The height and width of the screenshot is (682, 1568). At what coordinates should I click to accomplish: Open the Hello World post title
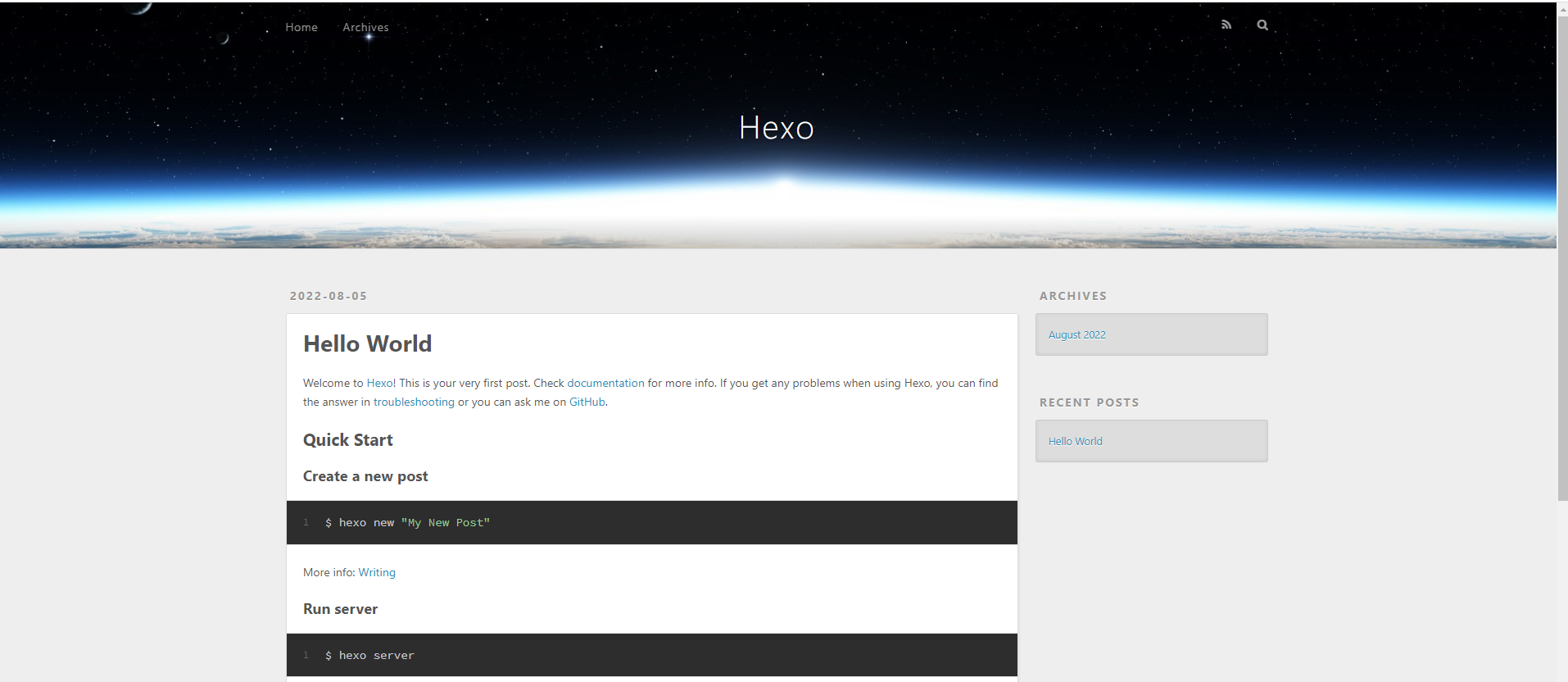point(367,343)
